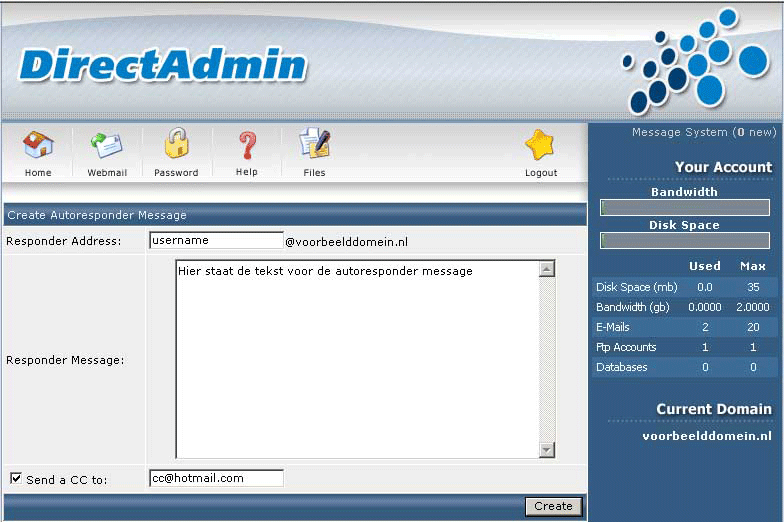
Task: Open the Home house icon
Action: 38,145
